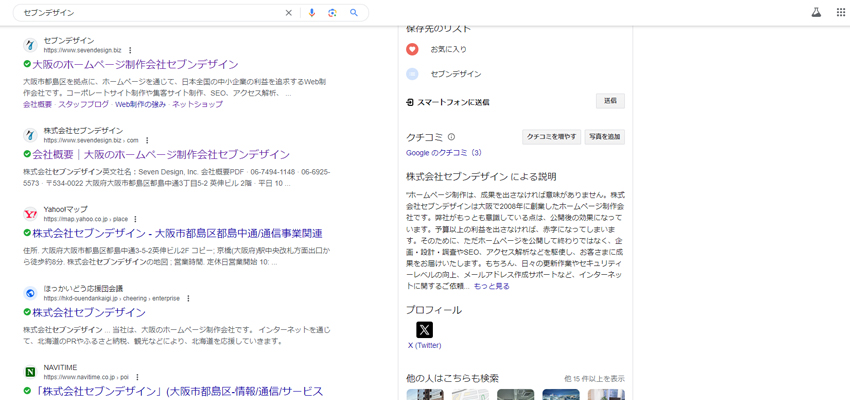Viewport: 850px width, 400px height.
Task: Open more options for map.yahoo.co.jp result
Action: coord(135,220)
